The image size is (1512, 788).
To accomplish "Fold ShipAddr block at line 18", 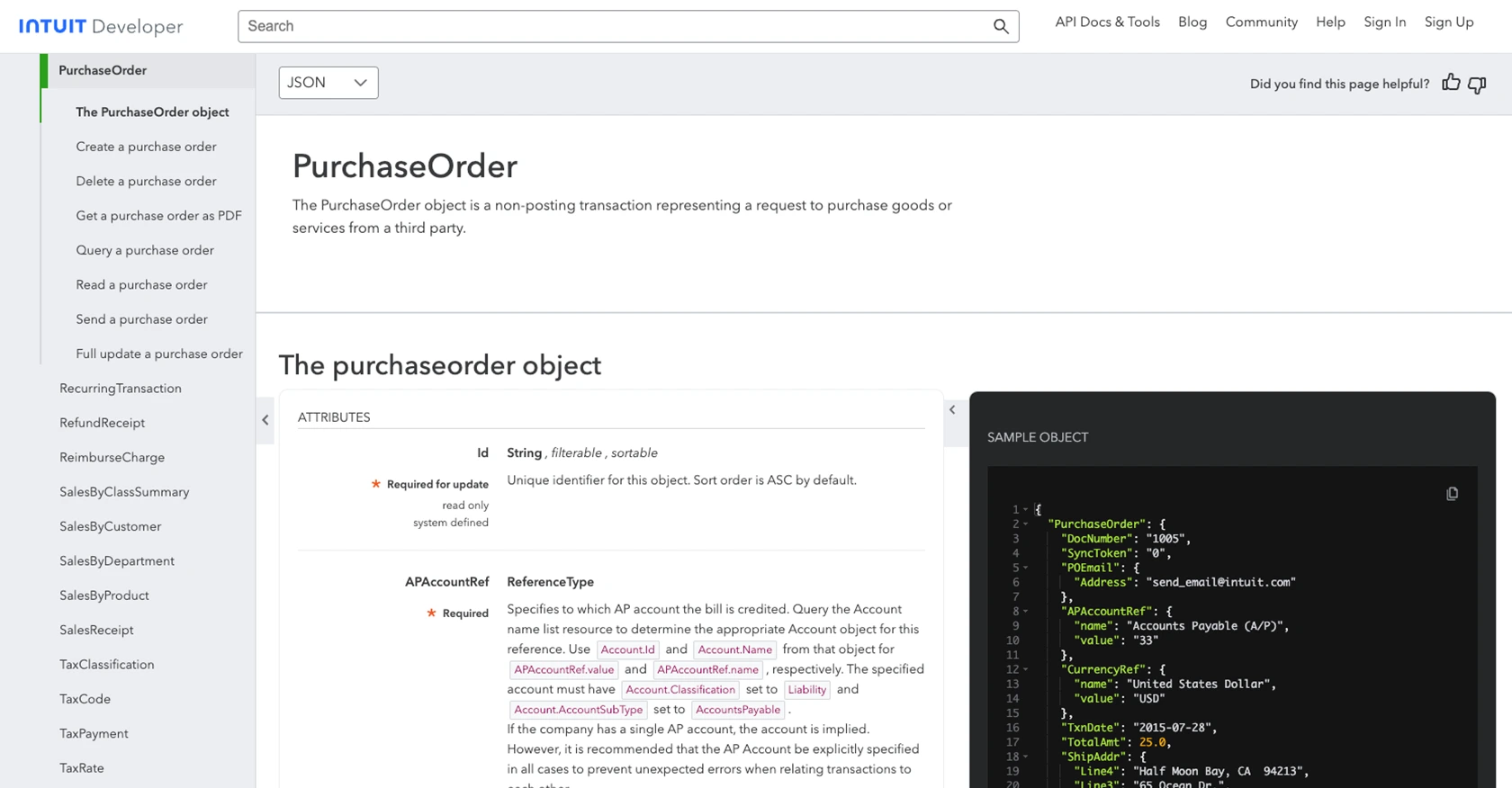I will tap(1025, 757).
